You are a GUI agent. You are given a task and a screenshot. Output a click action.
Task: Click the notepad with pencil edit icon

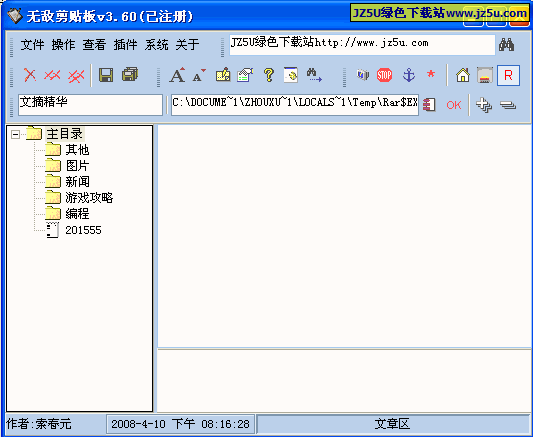(223, 75)
